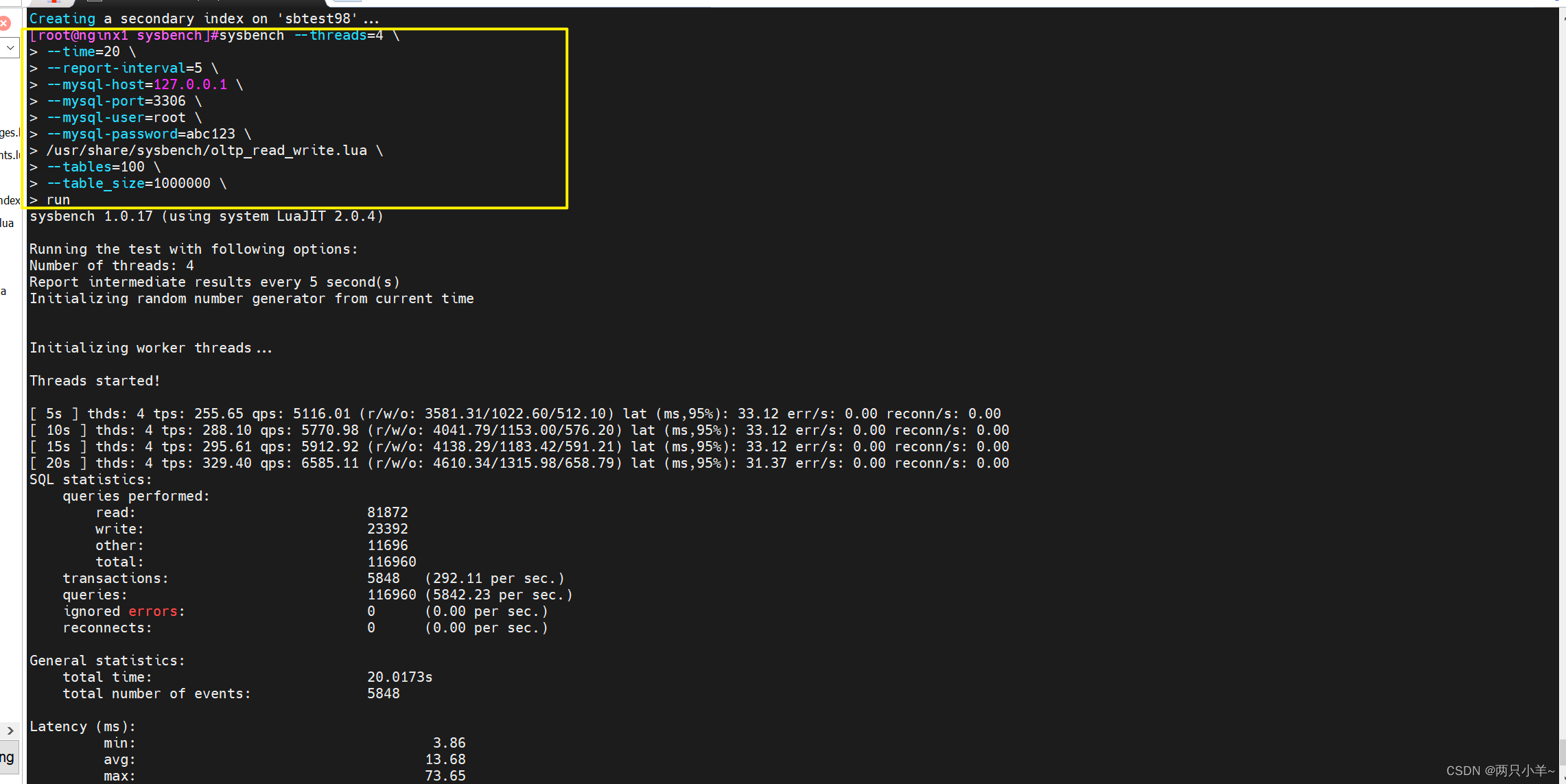
Task: Select the cut-off 'nts.l' file entry in sidebar
Action: (x=10, y=155)
